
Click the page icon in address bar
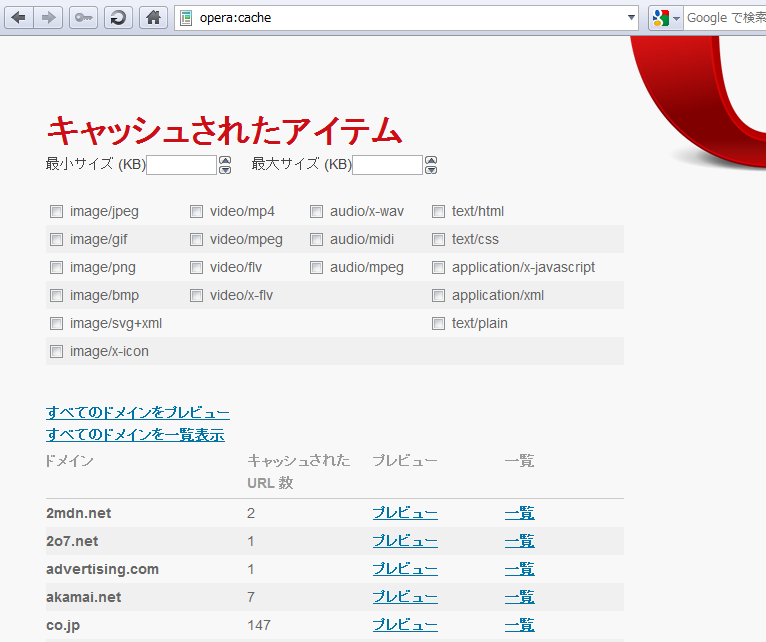tap(186, 18)
